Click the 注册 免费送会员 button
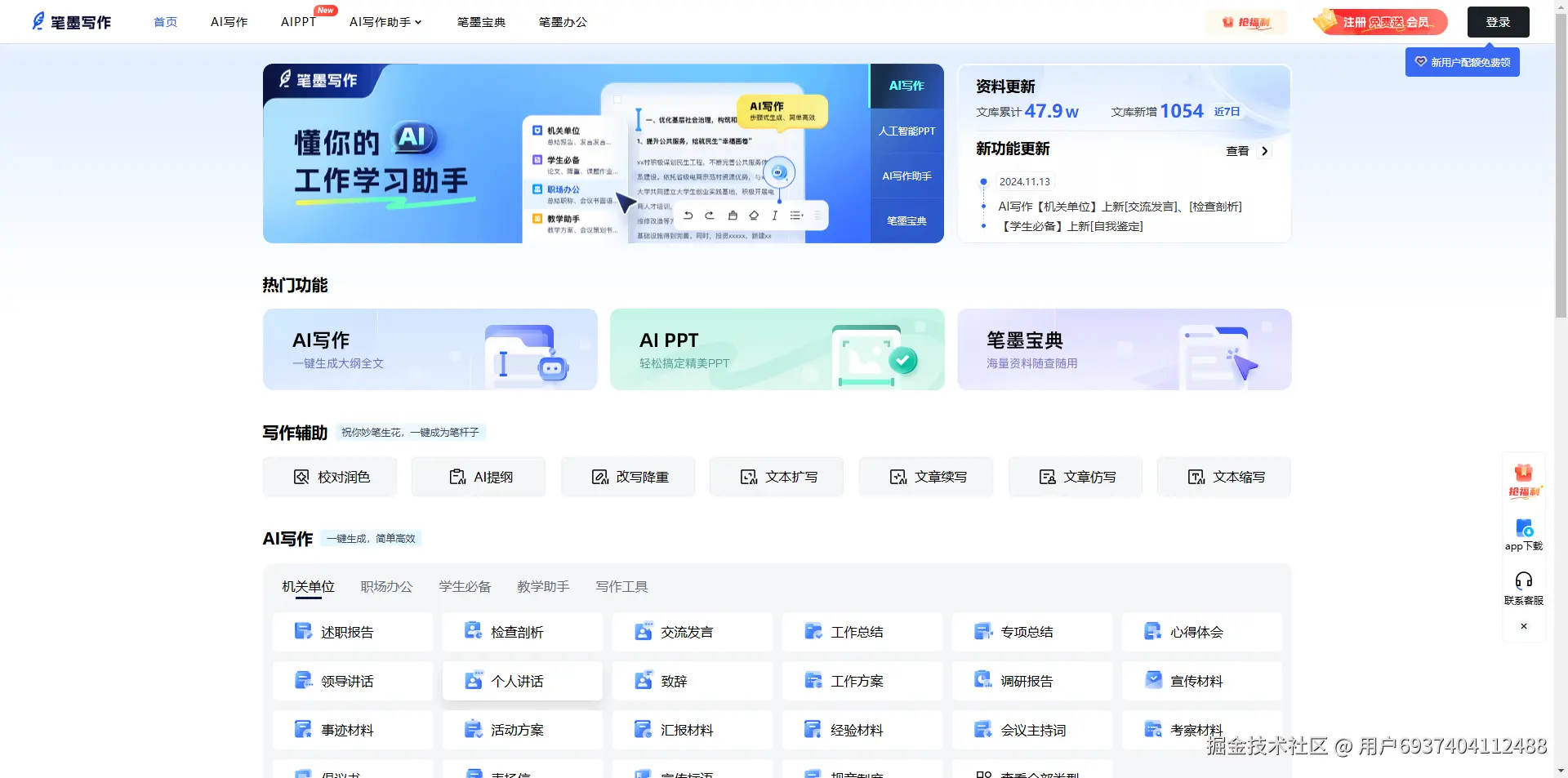The height and width of the screenshot is (778, 1568). point(1380,22)
